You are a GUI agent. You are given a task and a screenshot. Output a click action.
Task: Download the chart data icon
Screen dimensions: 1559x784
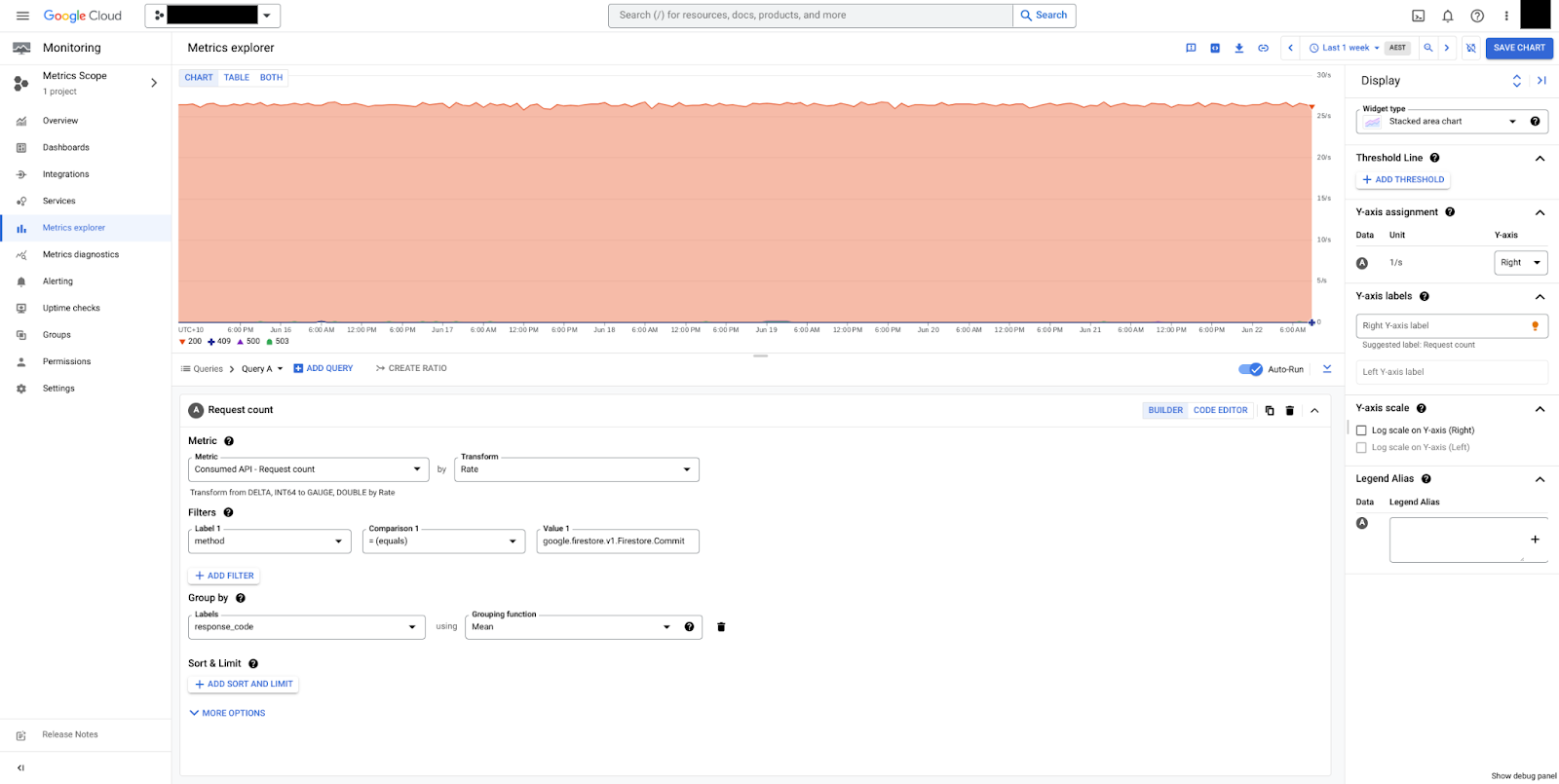point(1238,48)
